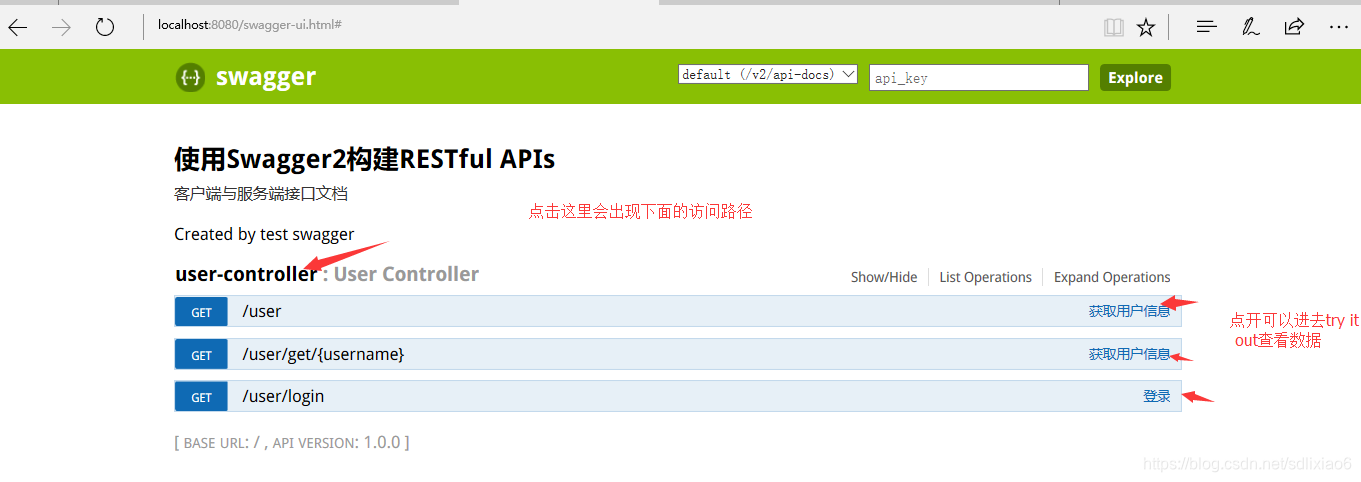Open the /user/login endpoint
The width and height of the screenshot is (1361, 482).
283,396
